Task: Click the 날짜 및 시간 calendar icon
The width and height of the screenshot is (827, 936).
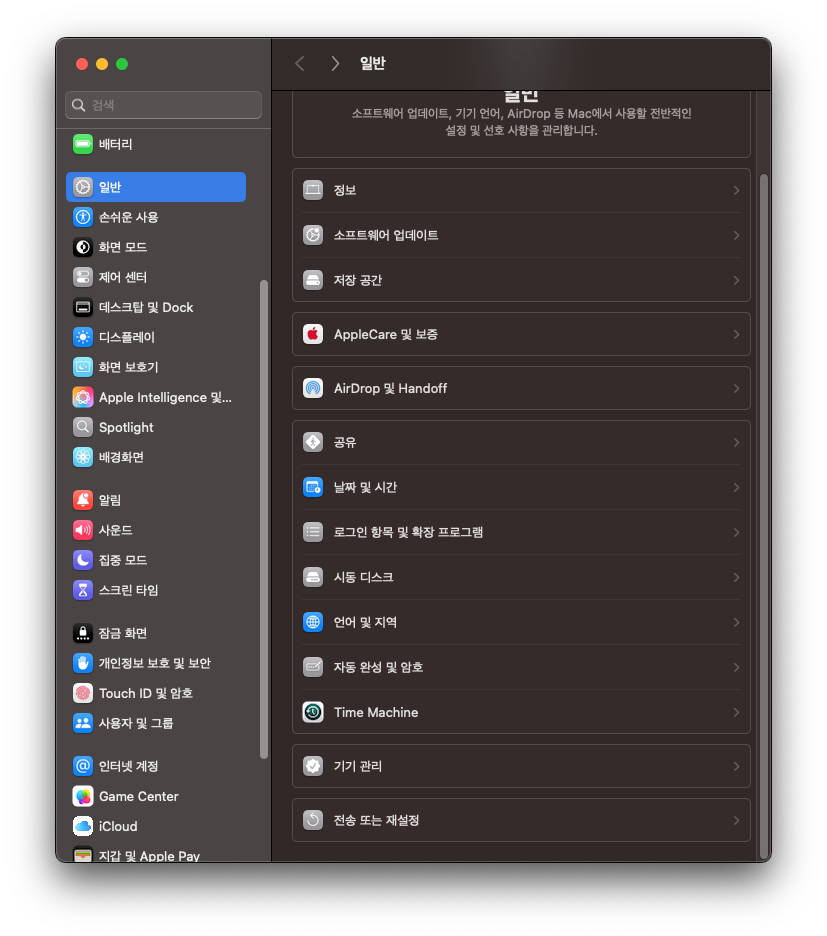Action: 313,487
